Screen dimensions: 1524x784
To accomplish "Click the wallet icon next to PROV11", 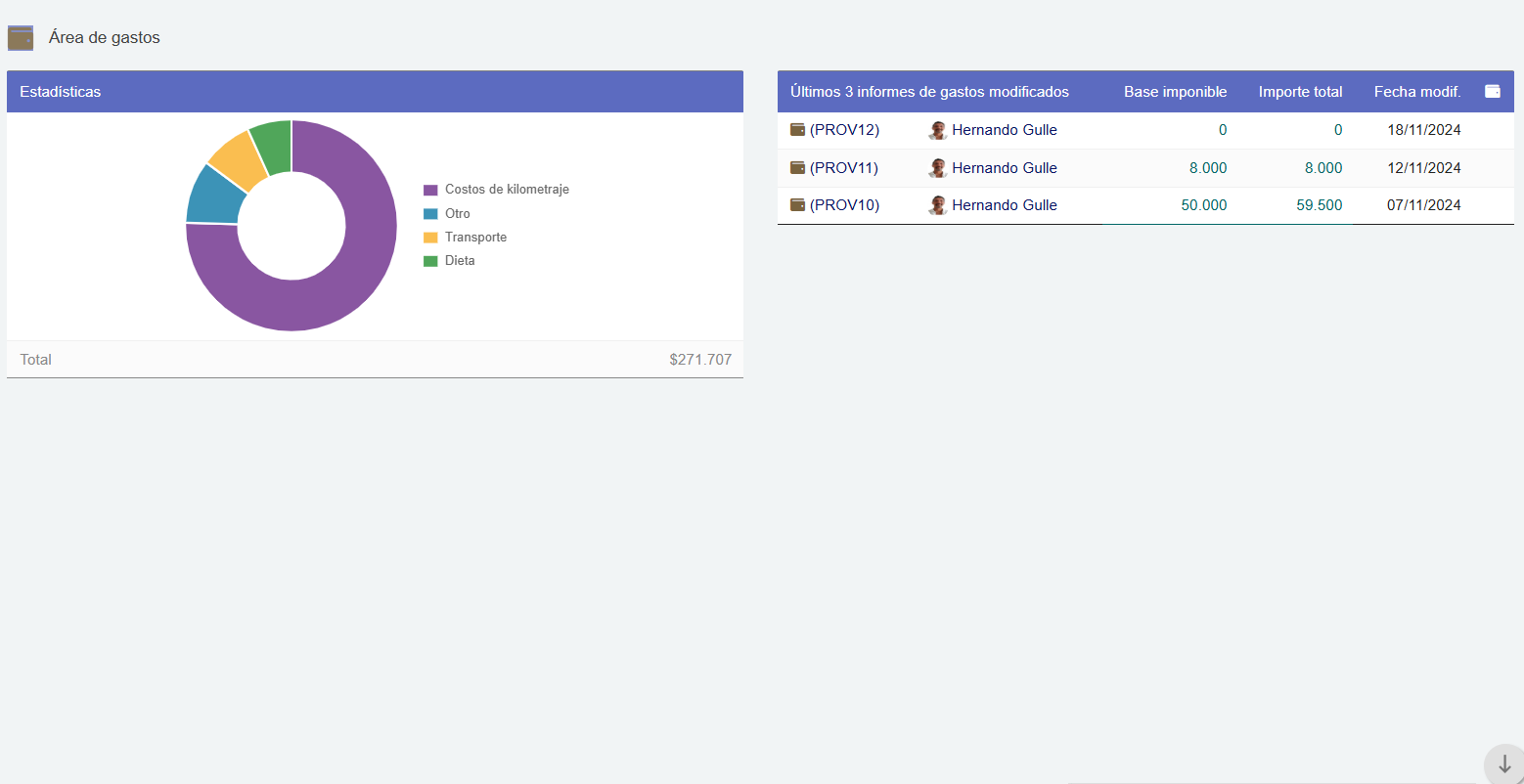I will click(x=797, y=168).
